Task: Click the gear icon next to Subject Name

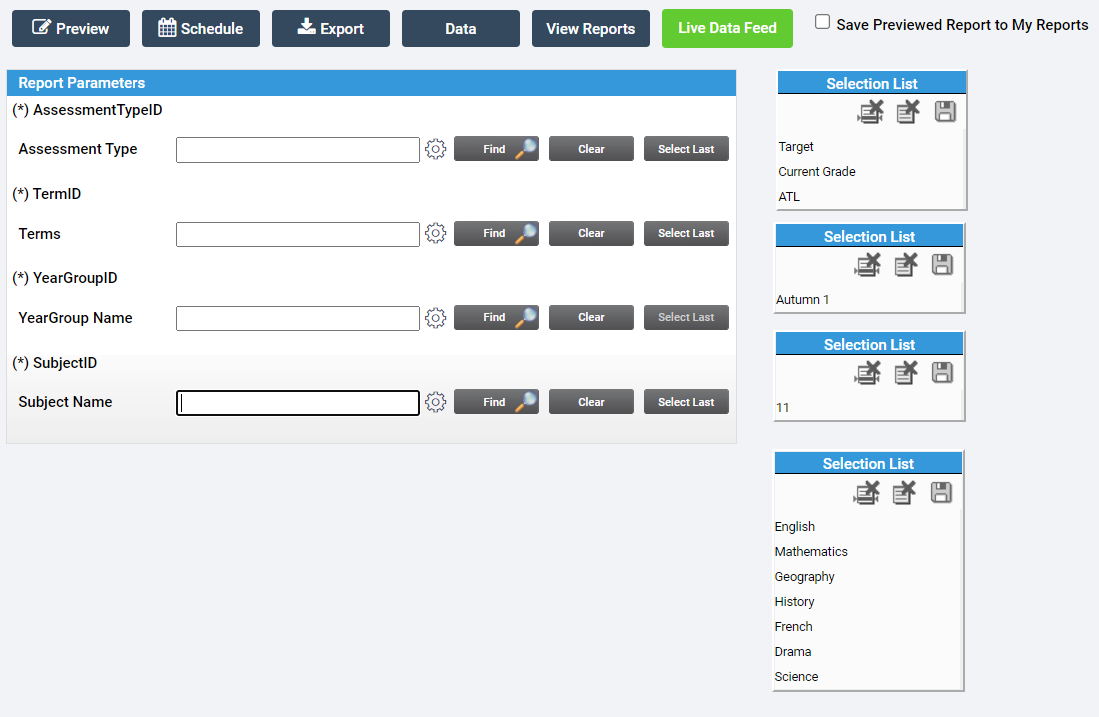Action: point(435,401)
